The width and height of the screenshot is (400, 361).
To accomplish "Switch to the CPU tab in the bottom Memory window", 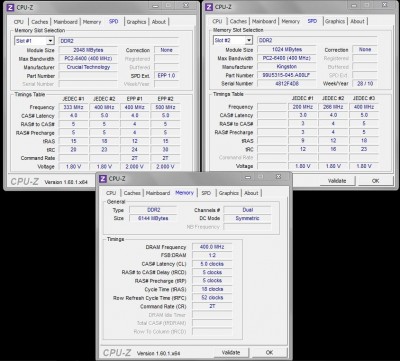I will click(111, 193).
